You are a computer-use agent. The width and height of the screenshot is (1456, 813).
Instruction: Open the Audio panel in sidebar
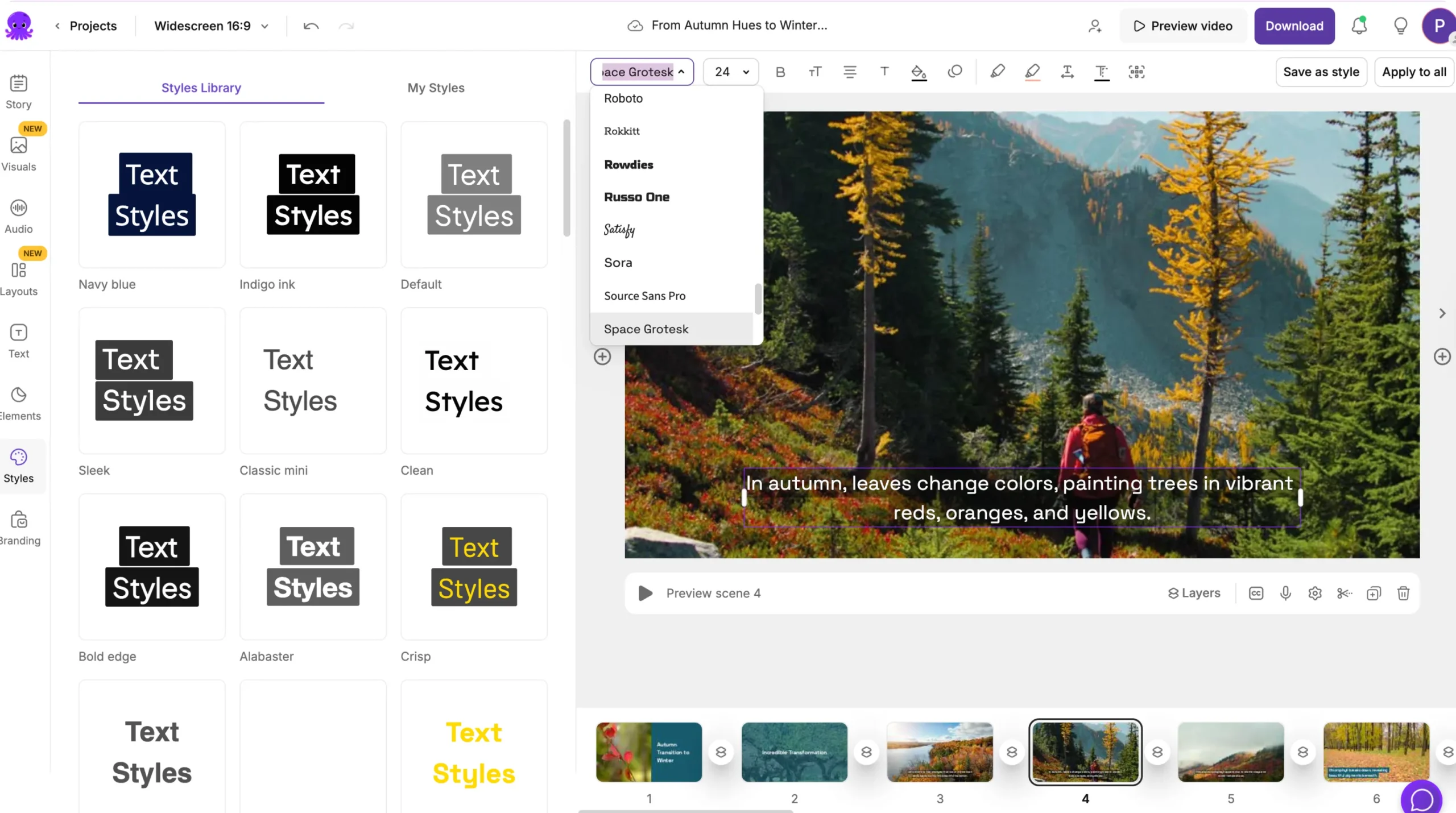coord(19,217)
